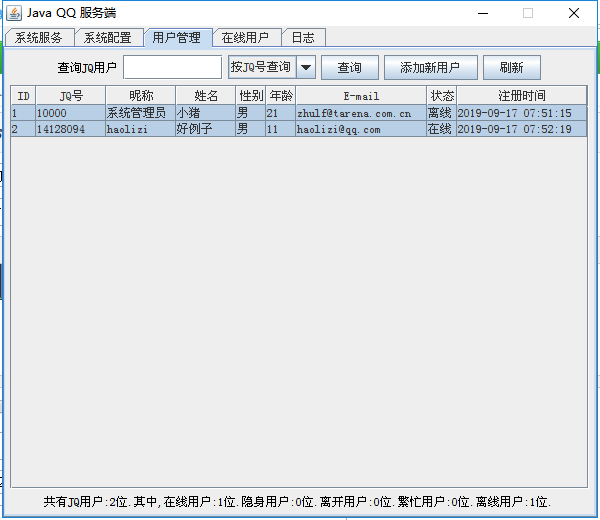
Task: Click the name cell 好例子
Action: tap(206, 129)
